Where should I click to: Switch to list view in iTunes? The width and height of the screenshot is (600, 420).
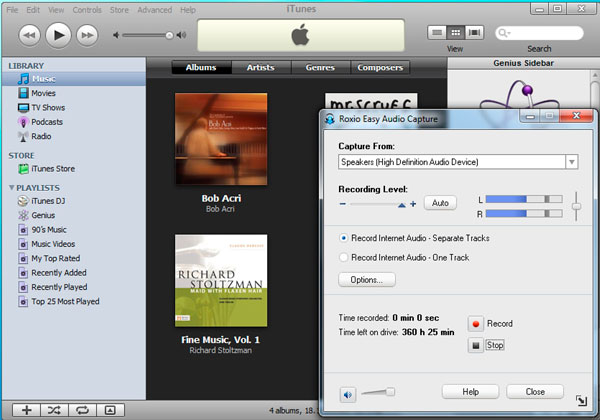pyautogui.click(x=437, y=33)
